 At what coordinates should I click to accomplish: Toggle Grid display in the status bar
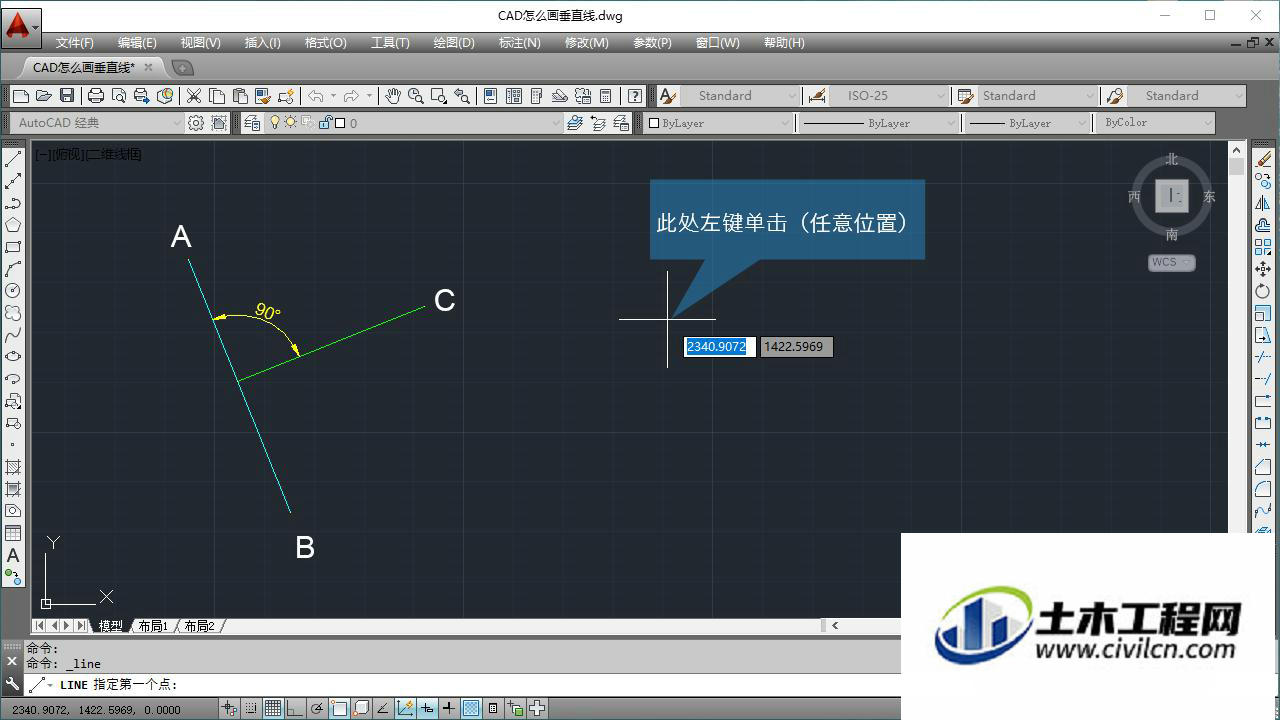273,709
